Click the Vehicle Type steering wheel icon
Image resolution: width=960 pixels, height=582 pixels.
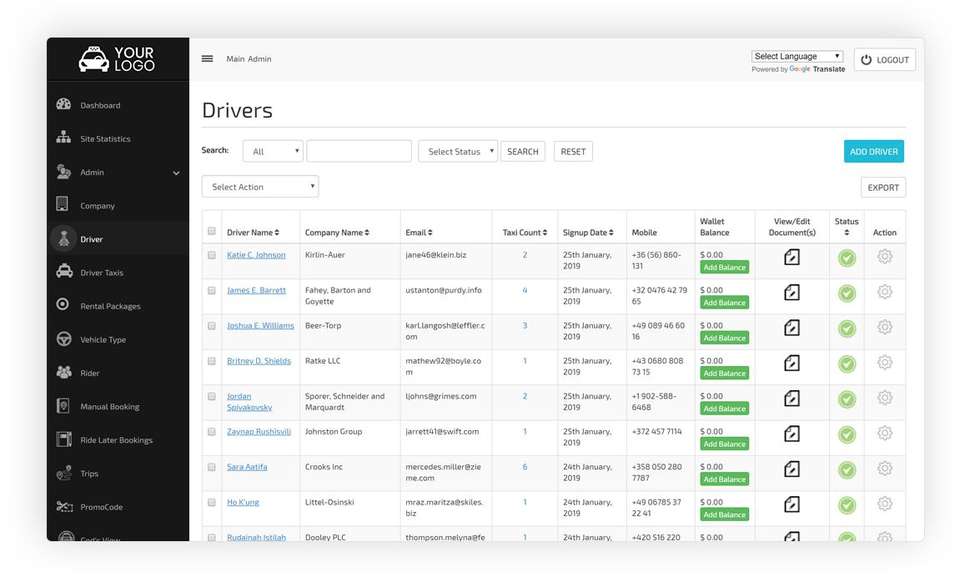pos(64,339)
